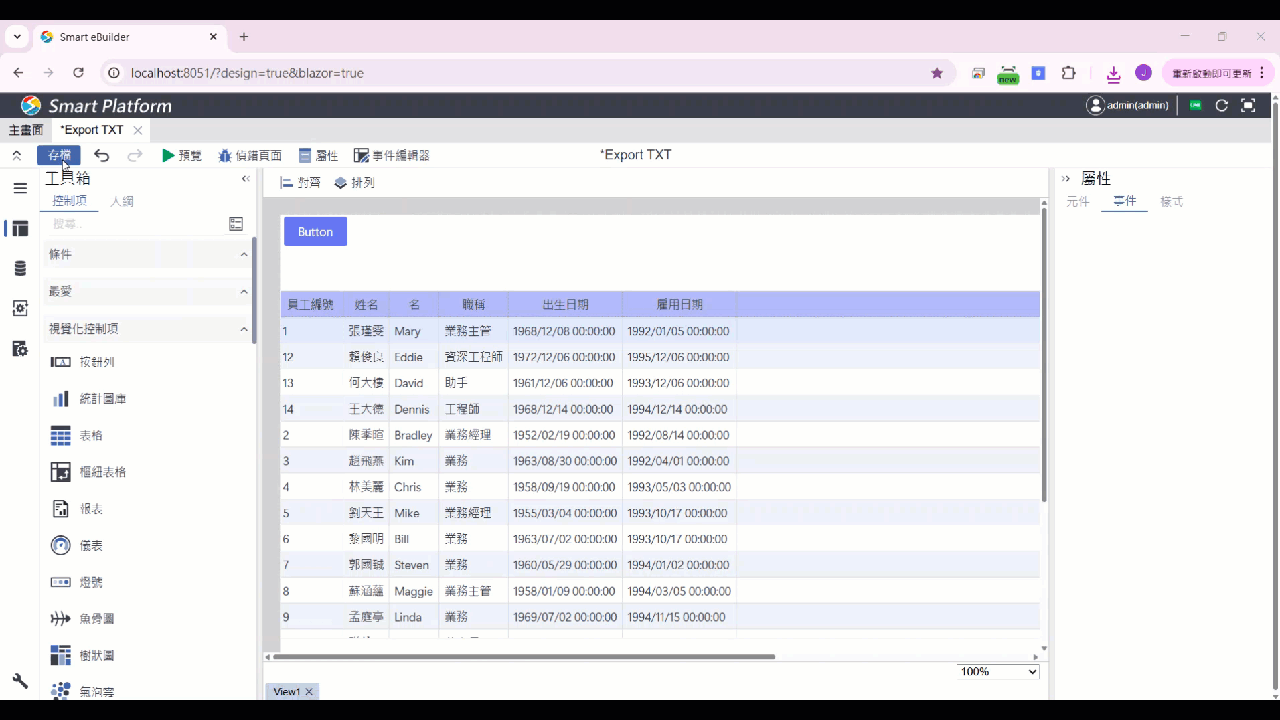Click the green preview play icon
This screenshot has height=720, width=1280.
tap(168, 155)
